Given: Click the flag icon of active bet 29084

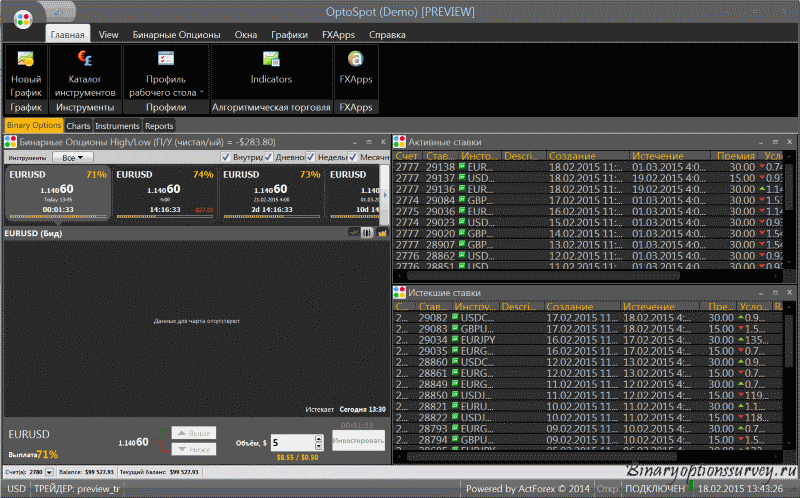Looking at the screenshot, I should (x=462, y=200).
